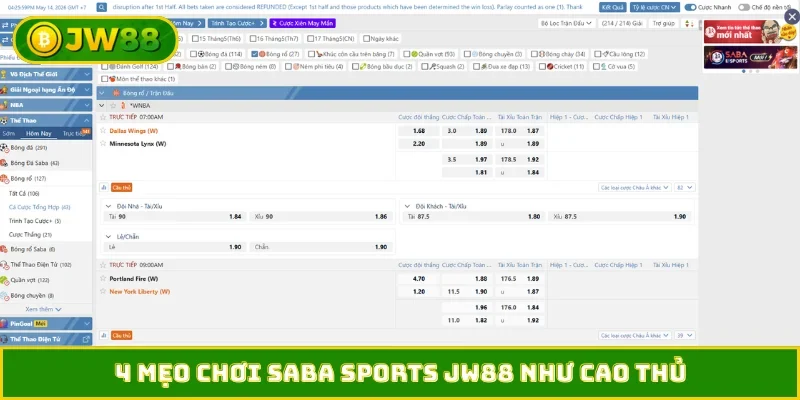Collapse the Đội Nhà - Tài/Xỉu section
Image resolution: width=800 pixels, height=400 pixels.
(108, 206)
